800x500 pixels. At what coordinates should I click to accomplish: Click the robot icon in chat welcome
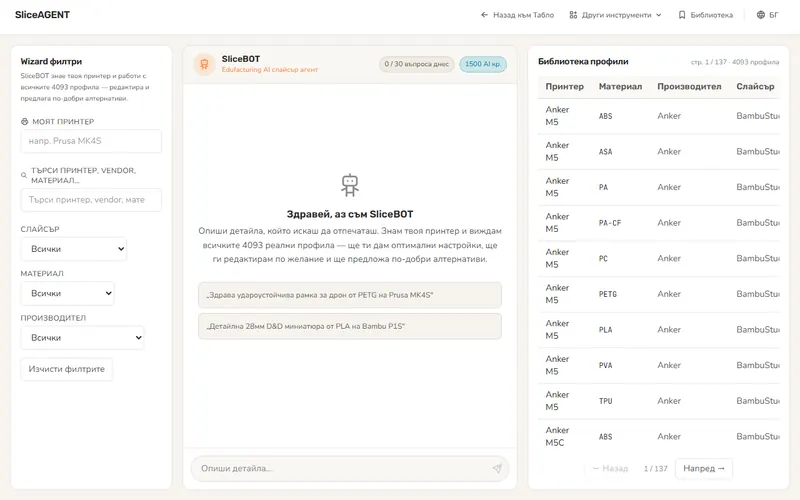point(350,185)
